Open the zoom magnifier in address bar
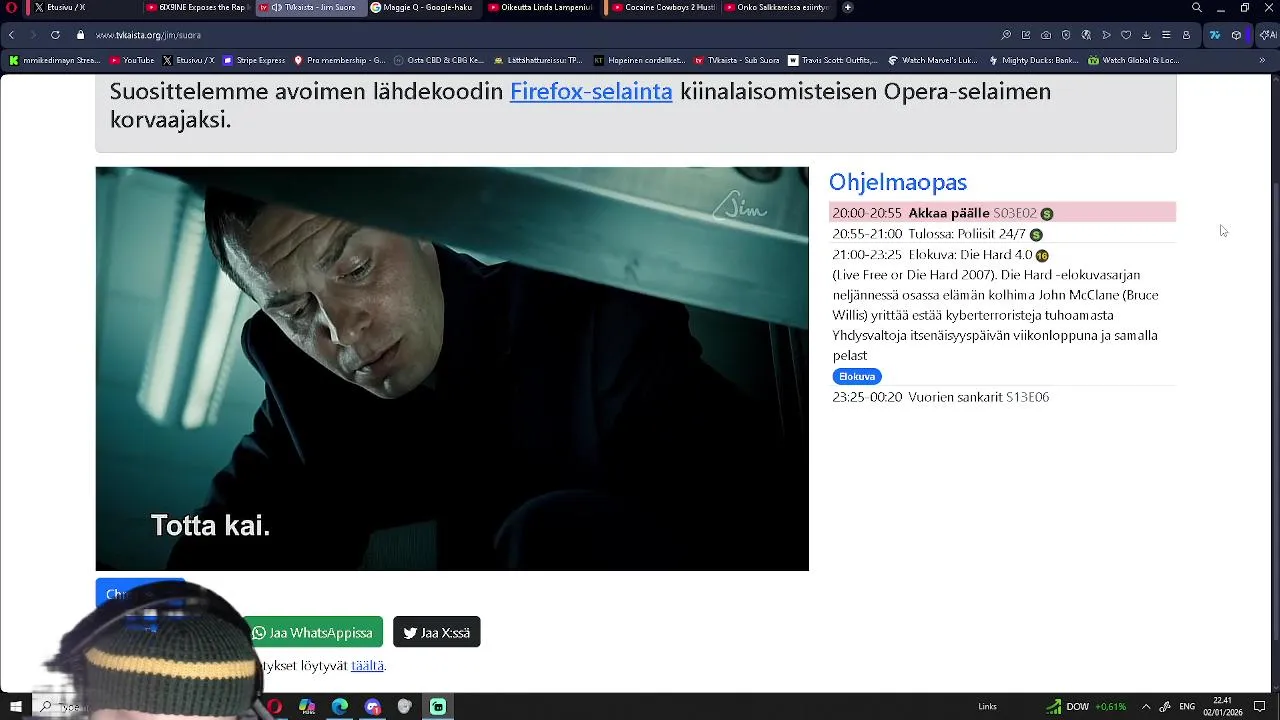The image size is (1280, 720). pyautogui.click(x=1006, y=35)
